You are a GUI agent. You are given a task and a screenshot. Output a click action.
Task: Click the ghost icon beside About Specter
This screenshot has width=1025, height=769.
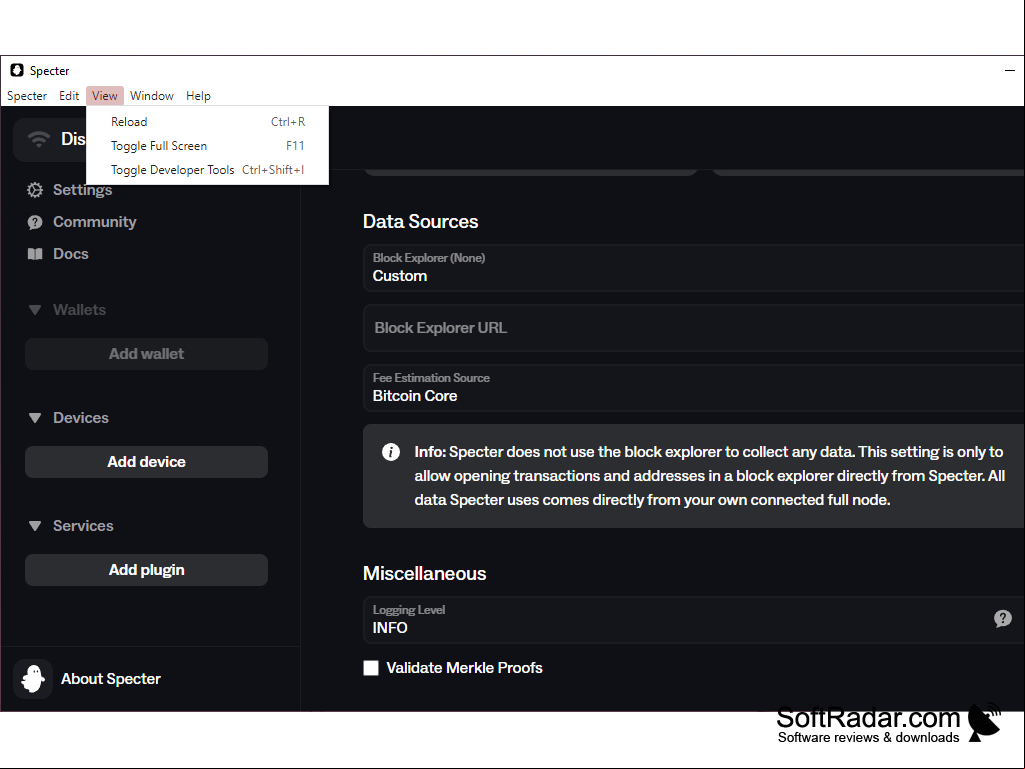point(33,679)
